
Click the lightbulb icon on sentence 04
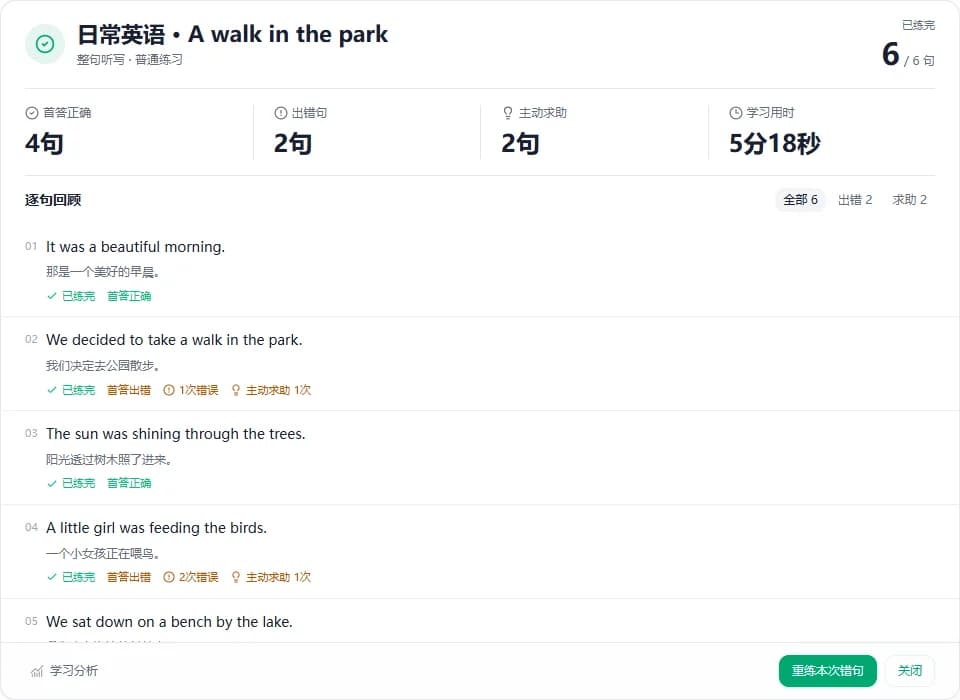(236, 577)
